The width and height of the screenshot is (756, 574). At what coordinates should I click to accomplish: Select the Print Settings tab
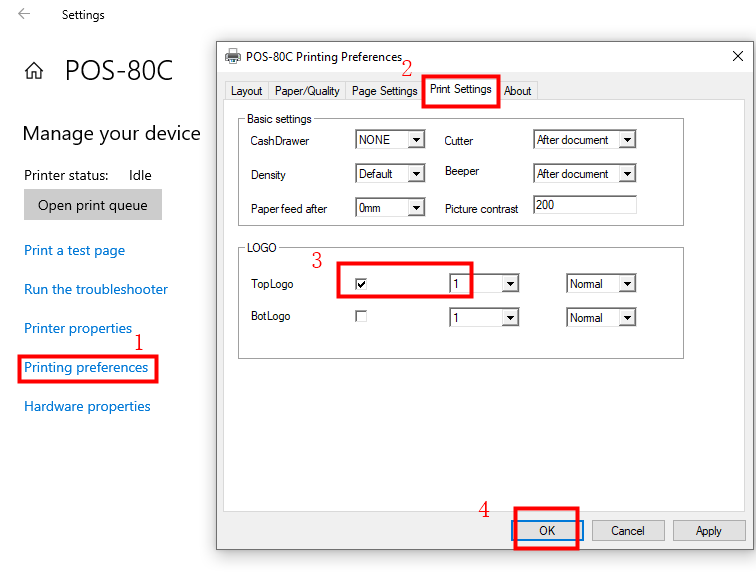tap(460, 89)
